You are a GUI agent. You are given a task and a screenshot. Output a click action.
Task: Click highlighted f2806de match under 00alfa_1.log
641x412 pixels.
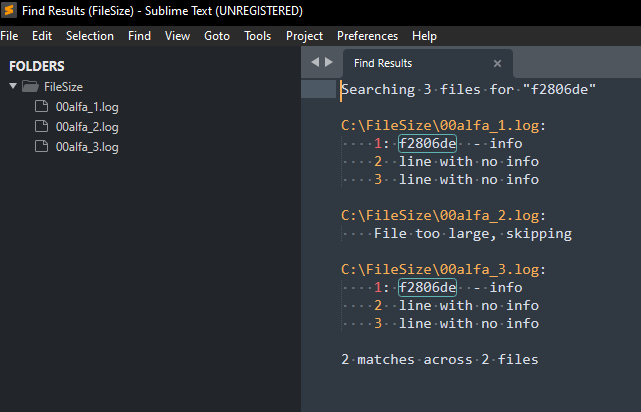click(x=427, y=143)
